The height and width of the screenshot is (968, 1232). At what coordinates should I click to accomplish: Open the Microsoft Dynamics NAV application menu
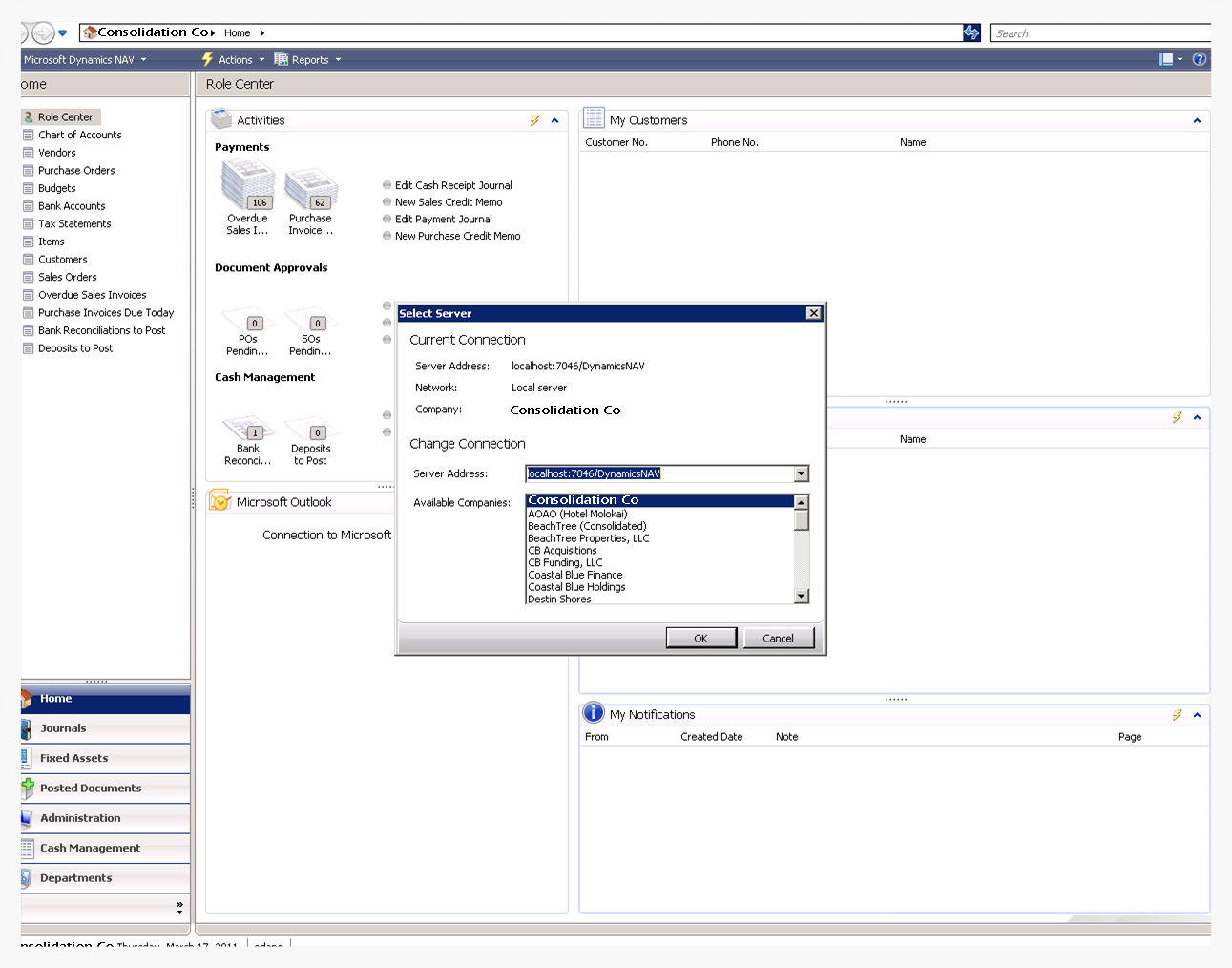pos(85,59)
